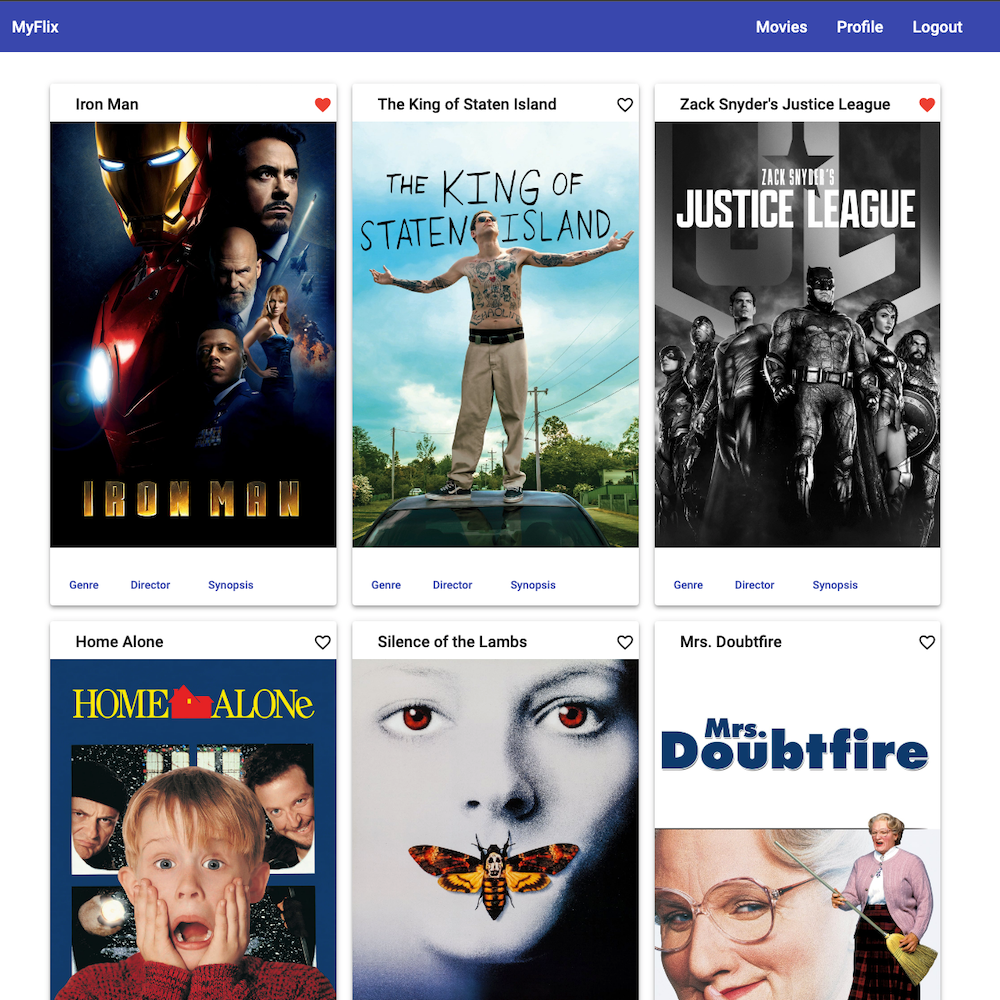Image resolution: width=1000 pixels, height=1000 pixels.
Task: Click the heart icon on Silence of the Lambs
Action: (624, 642)
